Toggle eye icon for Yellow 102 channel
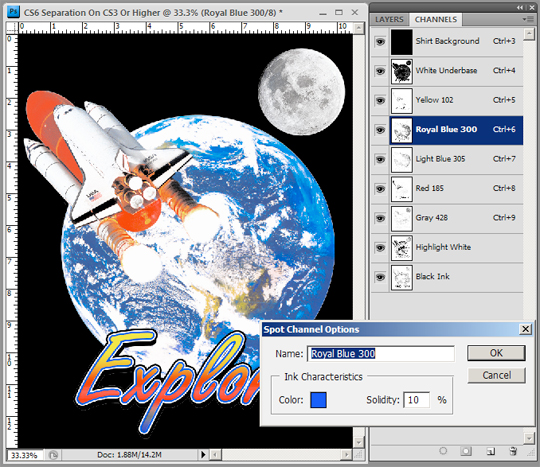Viewport: 540px width, 467px height. [x=380, y=101]
